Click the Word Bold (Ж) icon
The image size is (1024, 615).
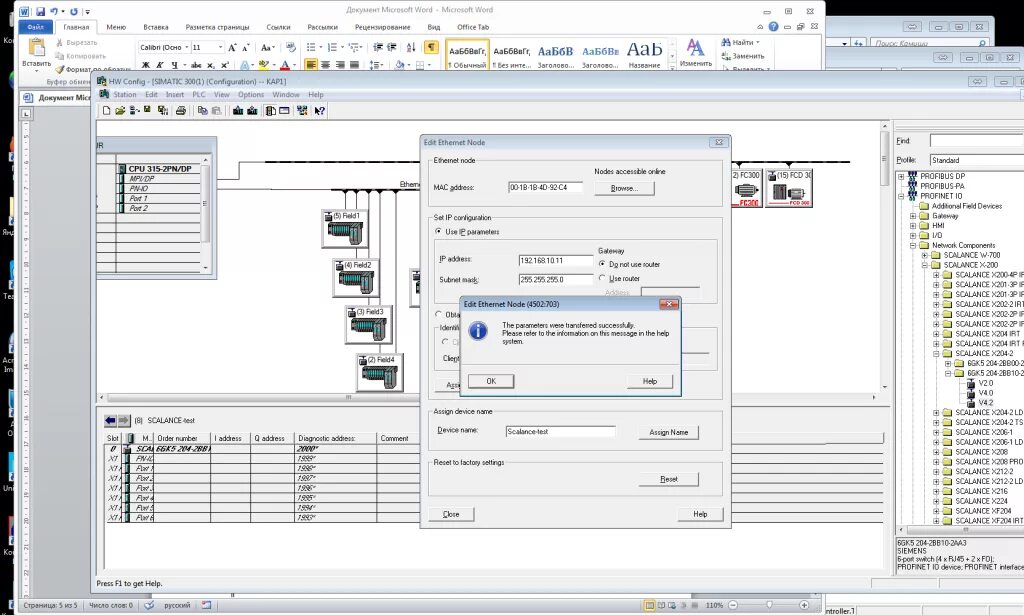click(146, 65)
